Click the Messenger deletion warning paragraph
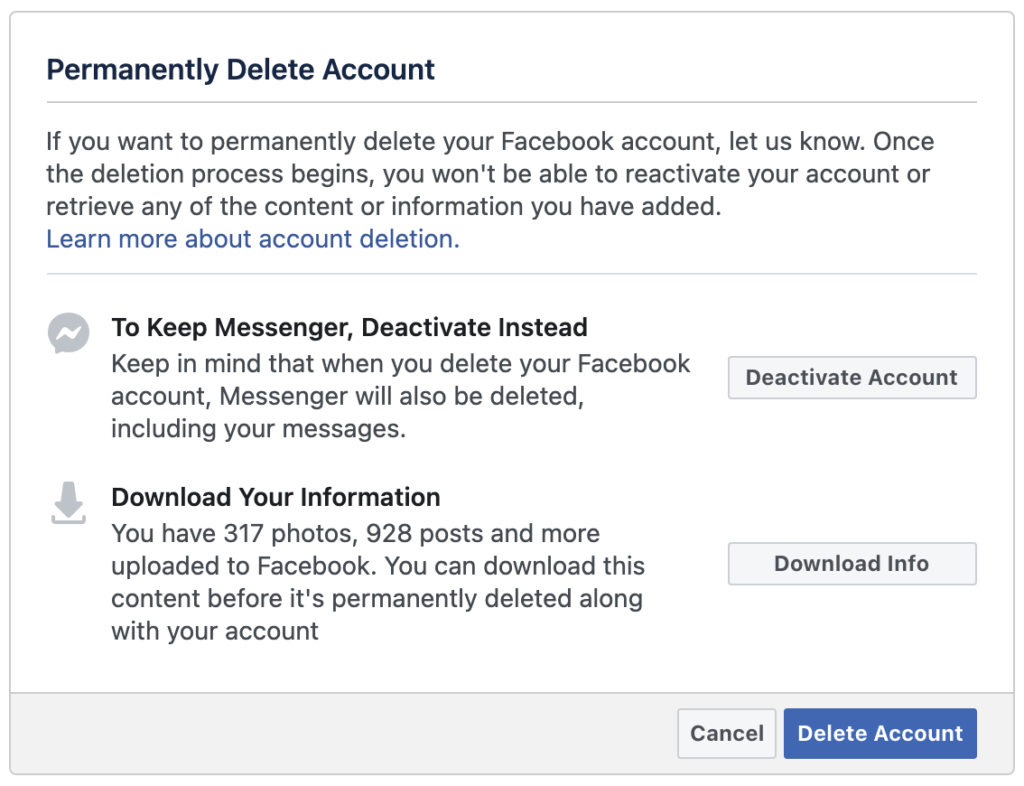 [400, 395]
